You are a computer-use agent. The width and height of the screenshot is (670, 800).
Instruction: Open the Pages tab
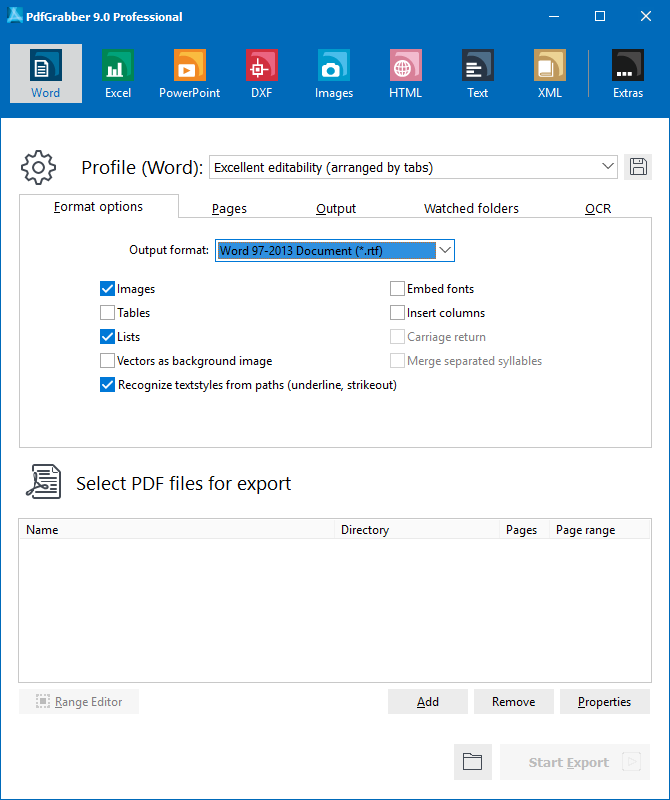tap(229, 209)
